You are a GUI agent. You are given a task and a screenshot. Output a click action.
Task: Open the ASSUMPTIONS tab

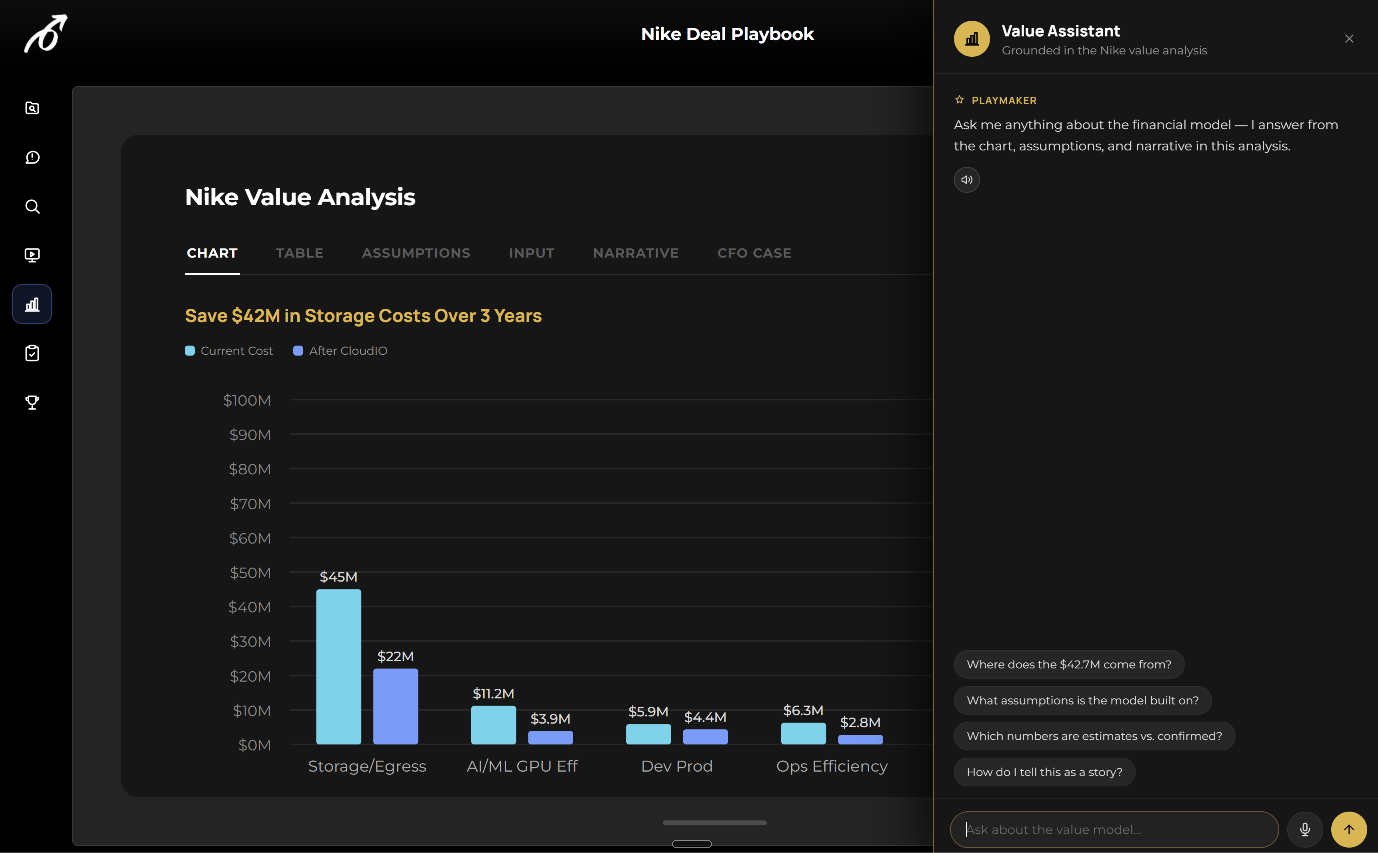(416, 253)
